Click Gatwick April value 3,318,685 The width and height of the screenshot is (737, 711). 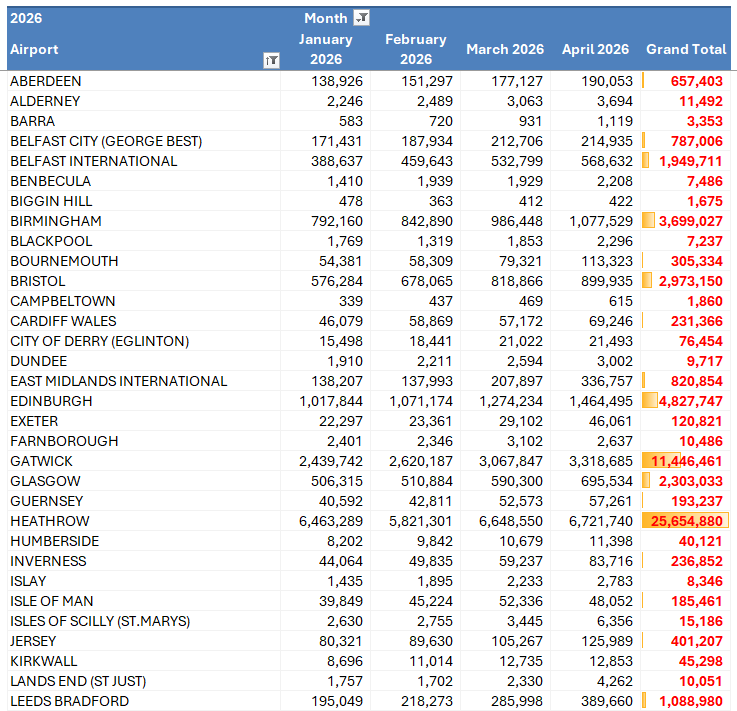[601, 461]
